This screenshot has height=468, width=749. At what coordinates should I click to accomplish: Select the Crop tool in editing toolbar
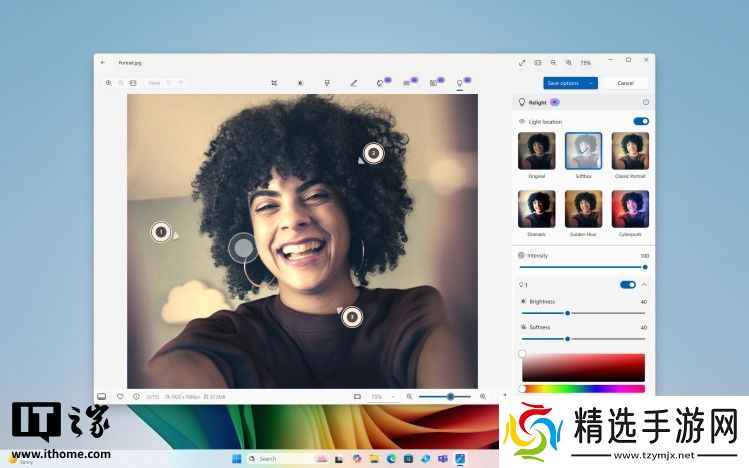[273, 82]
